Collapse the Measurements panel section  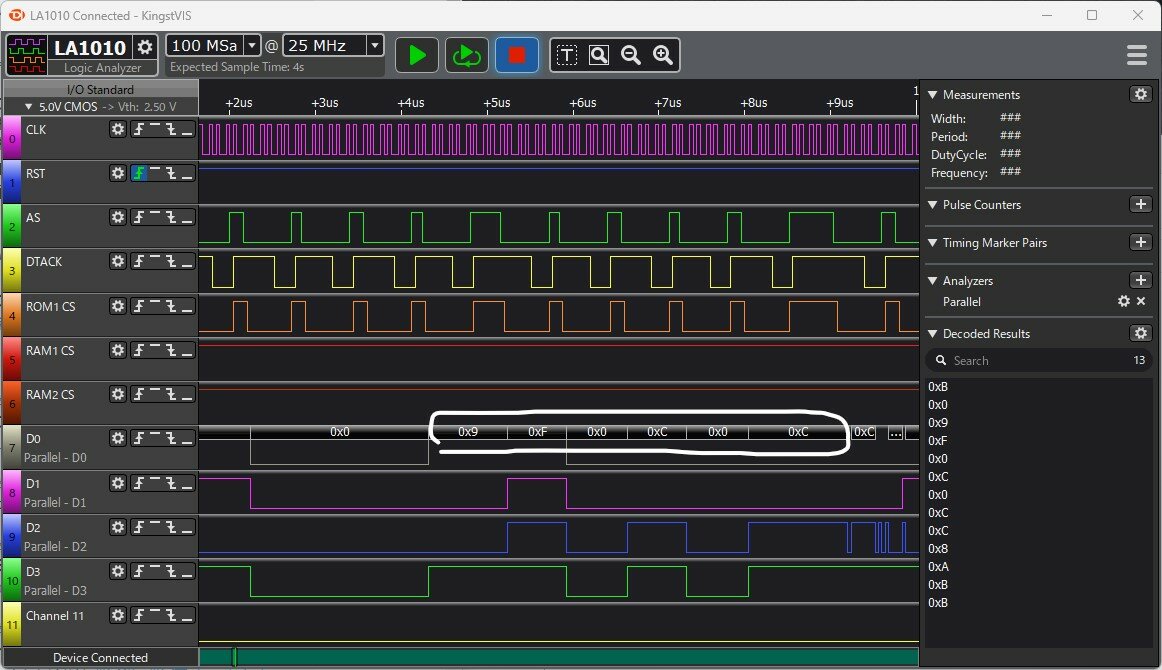[x=933, y=95]
